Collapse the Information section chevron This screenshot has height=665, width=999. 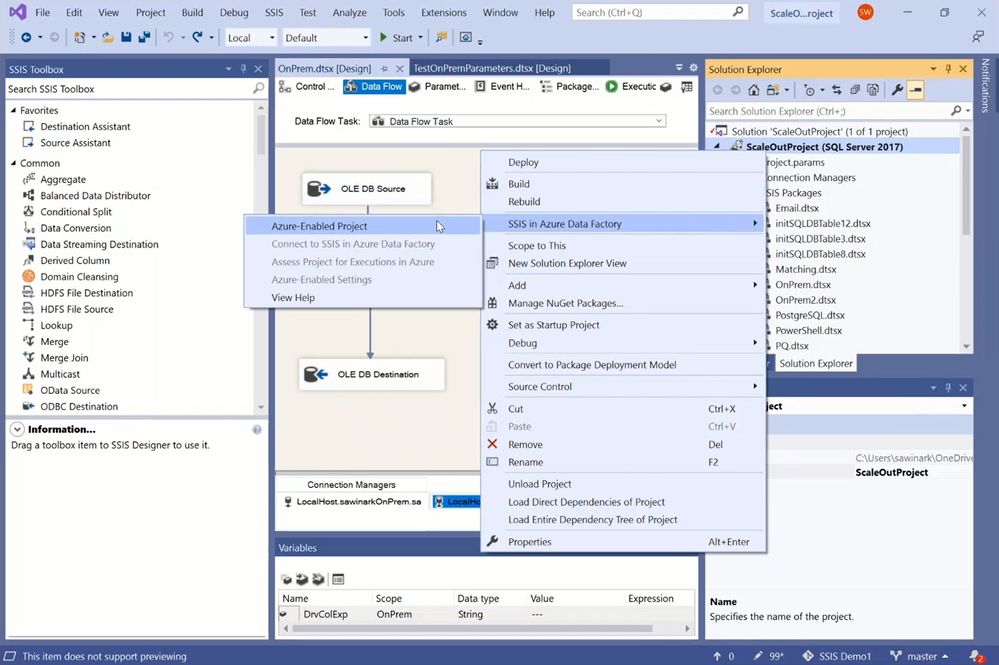point(17,429)
